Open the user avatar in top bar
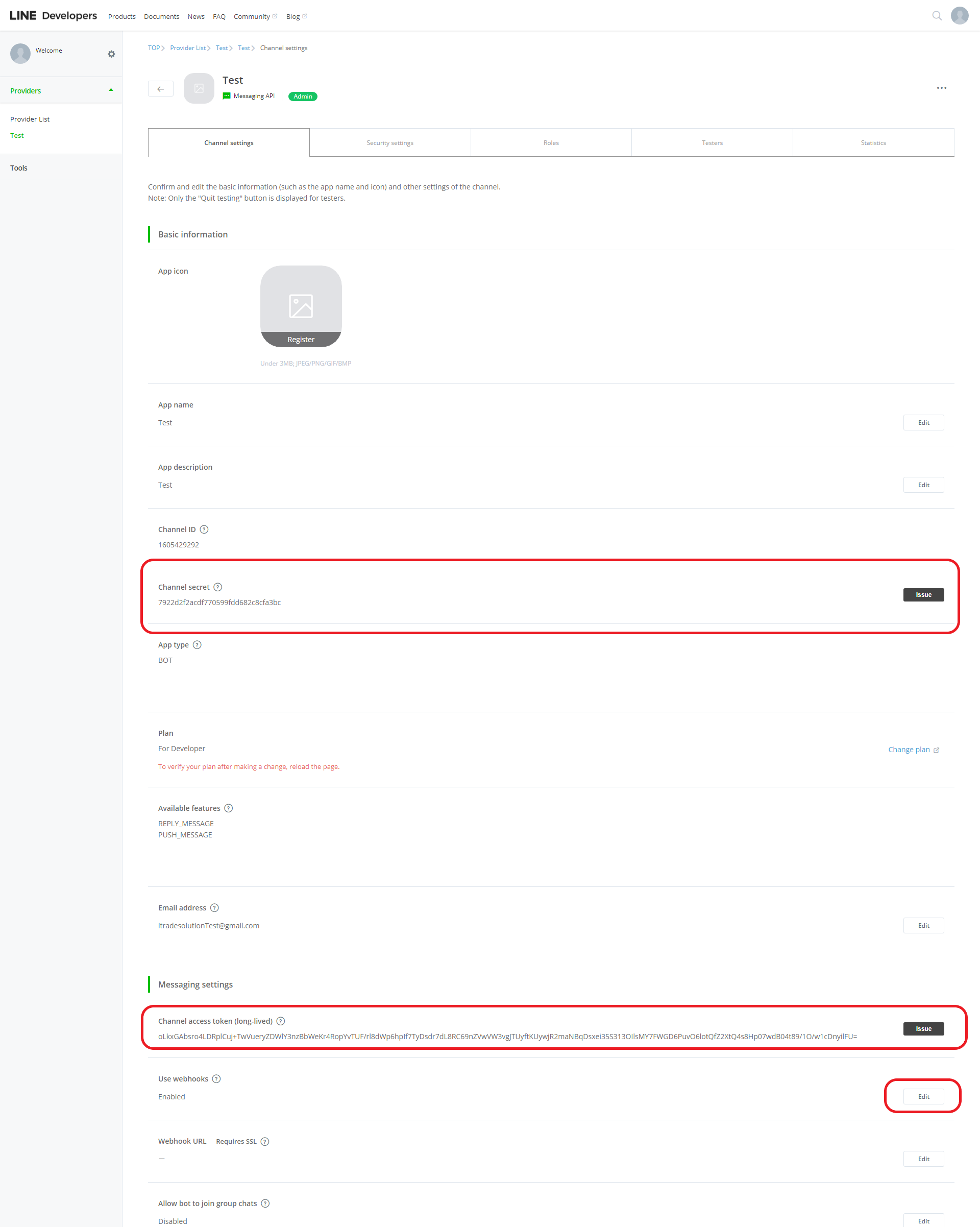This screenshot has width=980, height=1227. pyautogui.click(x=960, y=16)
